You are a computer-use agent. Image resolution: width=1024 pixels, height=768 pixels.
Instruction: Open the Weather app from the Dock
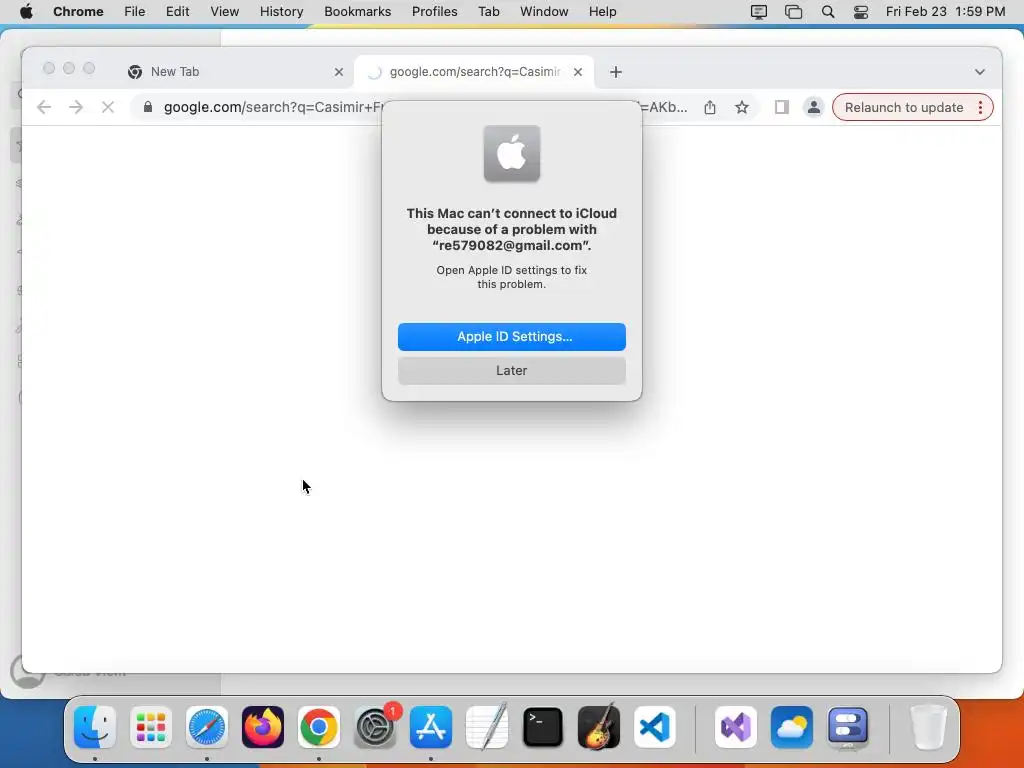(792, 727)
